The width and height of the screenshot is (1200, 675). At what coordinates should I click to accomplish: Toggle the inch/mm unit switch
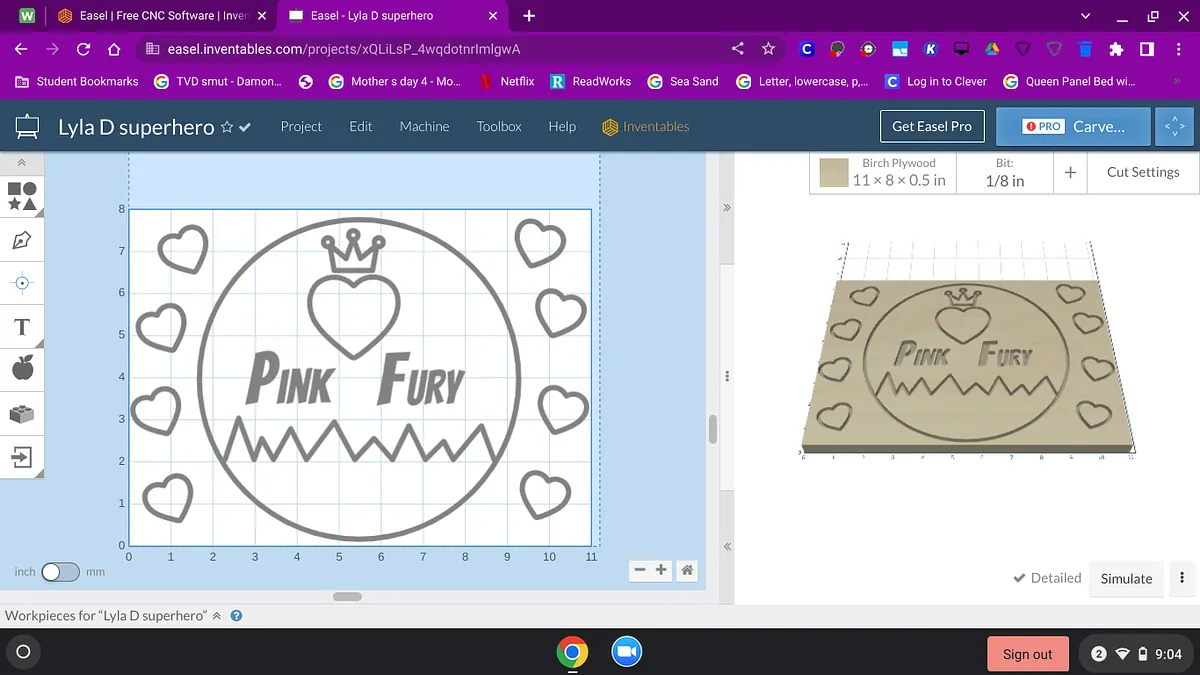click(x=60, y=572)
